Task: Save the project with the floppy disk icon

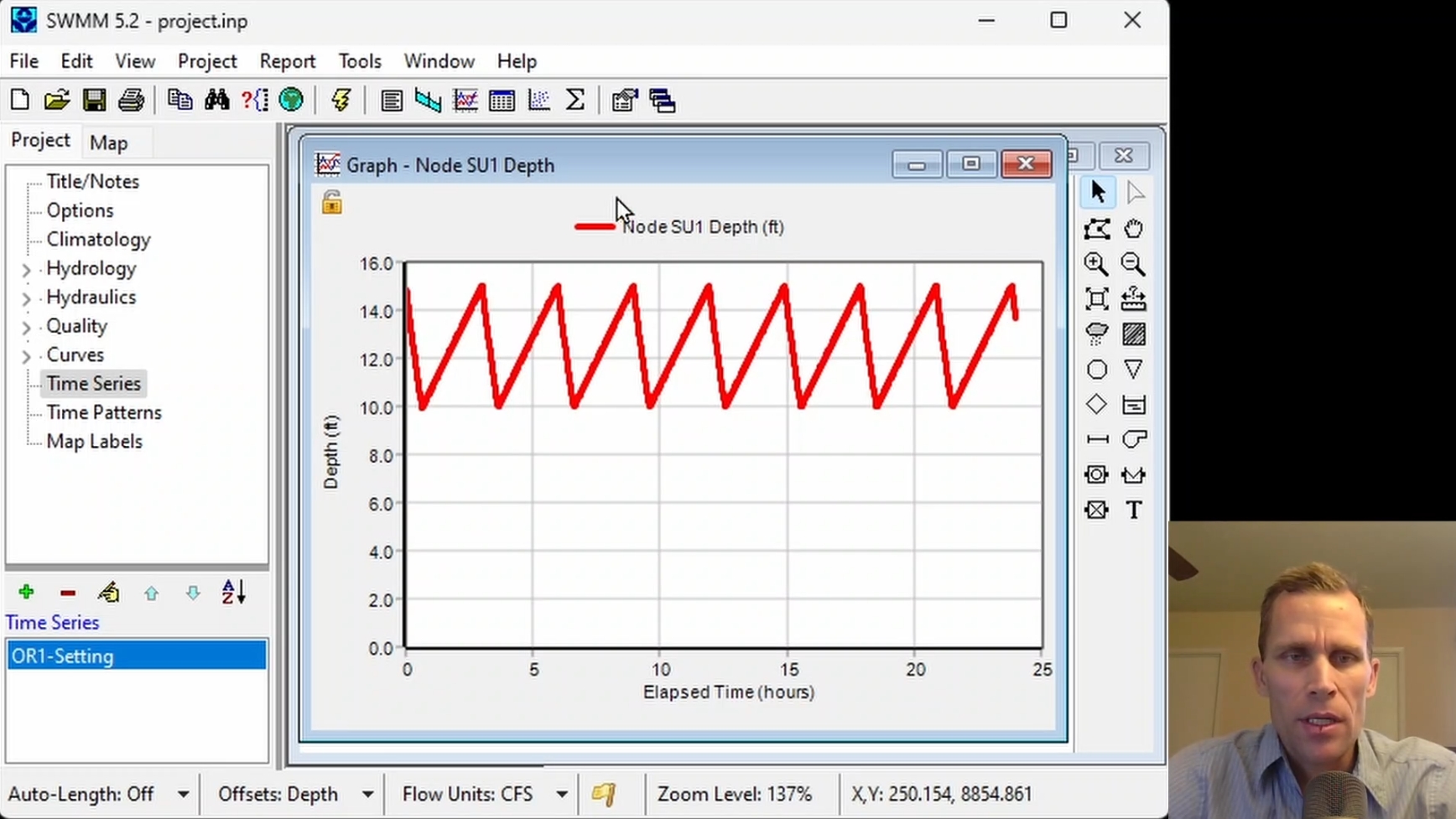Action: 94,101
